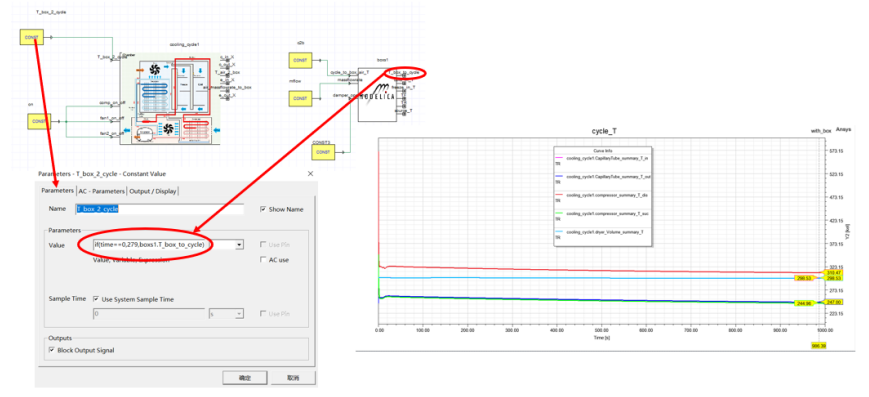Click the evaporator fan icon in cooling_cycle1
Image resolution: width=869 pixels, height=397 pixels.
154,71
